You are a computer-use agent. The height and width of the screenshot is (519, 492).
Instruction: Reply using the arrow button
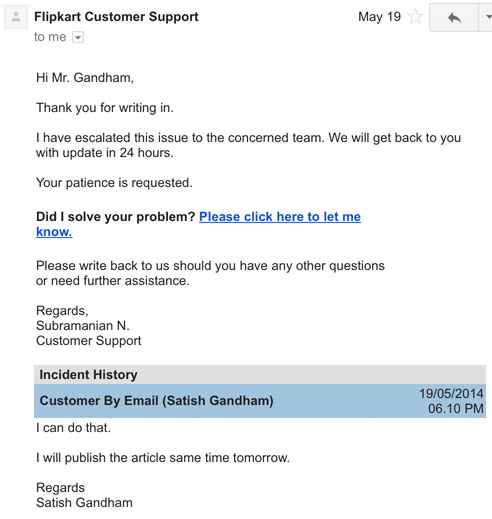click(454, 18)
